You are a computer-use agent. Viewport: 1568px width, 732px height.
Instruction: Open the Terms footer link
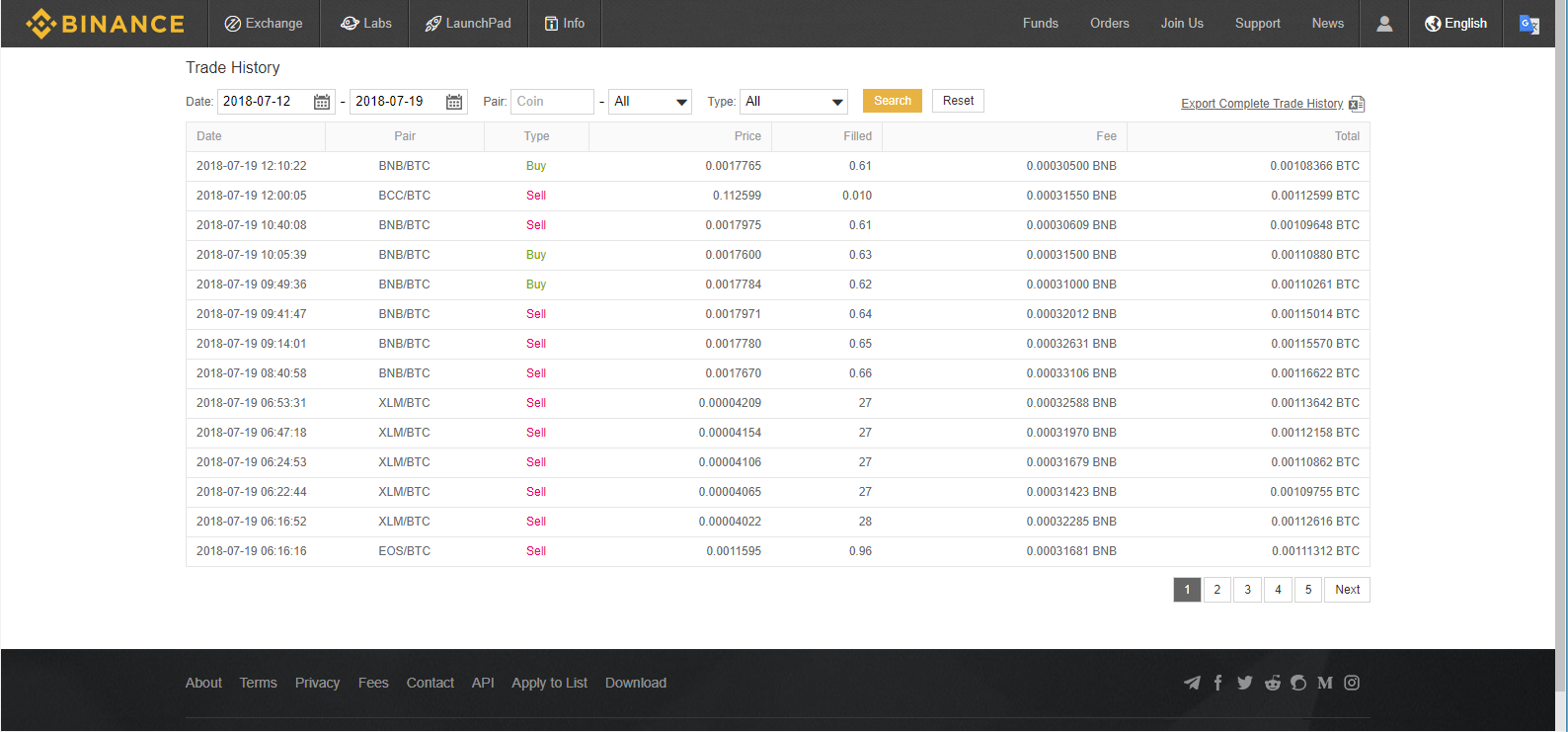tap(259, 683)
